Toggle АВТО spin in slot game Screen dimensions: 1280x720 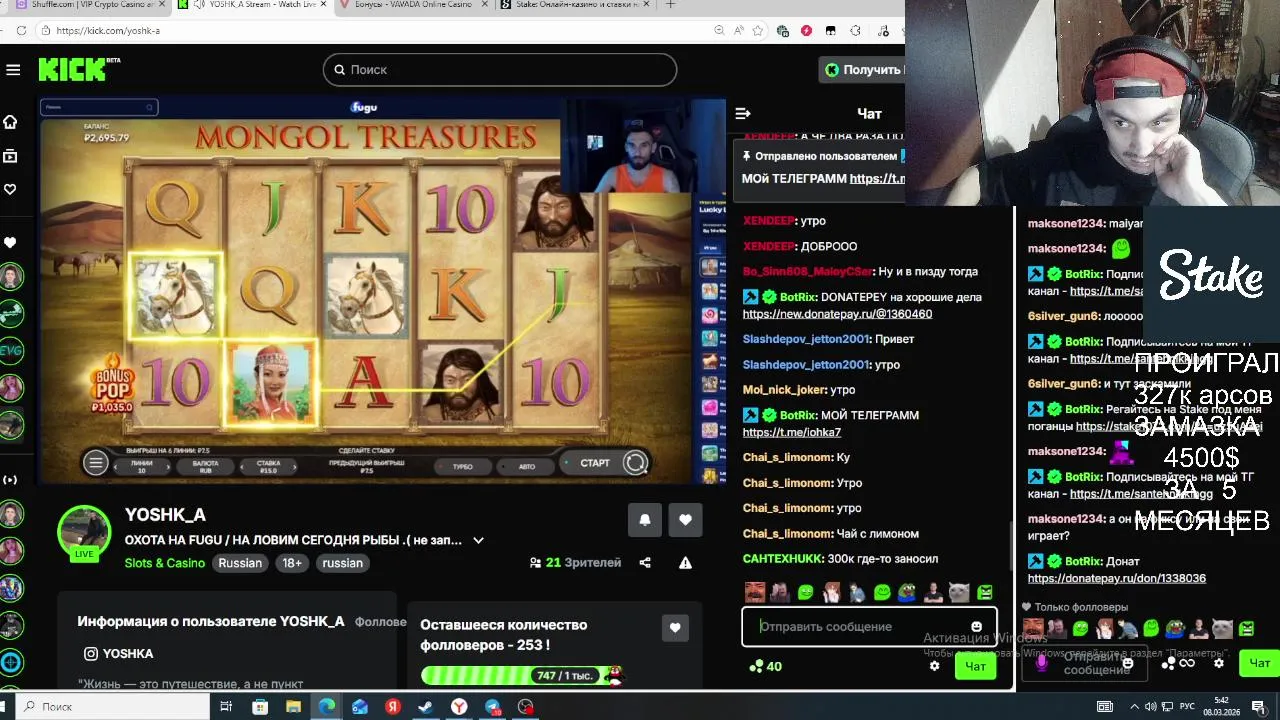tap(527, 466)
